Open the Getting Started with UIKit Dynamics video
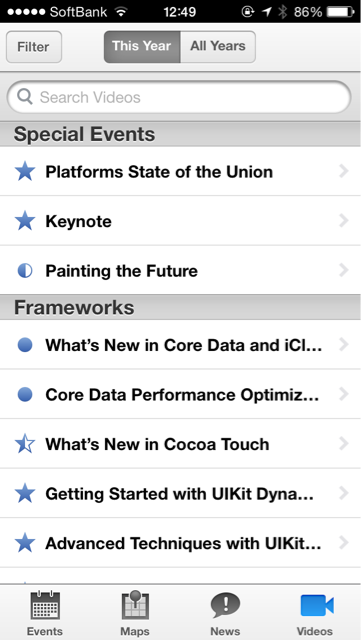The width and height of the screenshot is (361, 640). (180, 493)
